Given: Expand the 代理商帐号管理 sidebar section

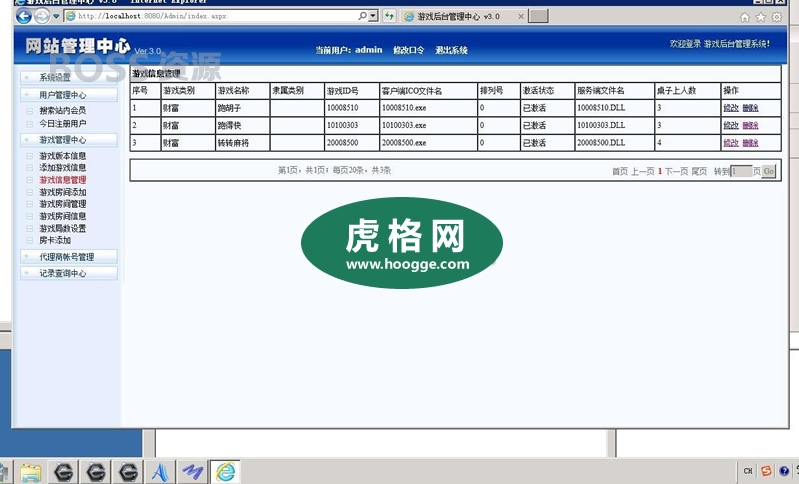Looking at the screenshot, I should [x=69, y=257].
